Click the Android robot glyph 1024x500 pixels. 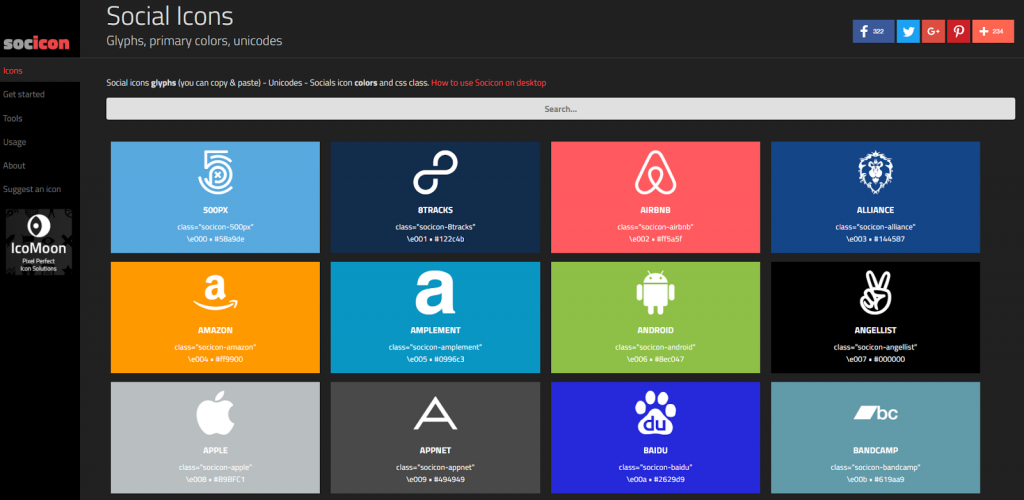[655, 292]
